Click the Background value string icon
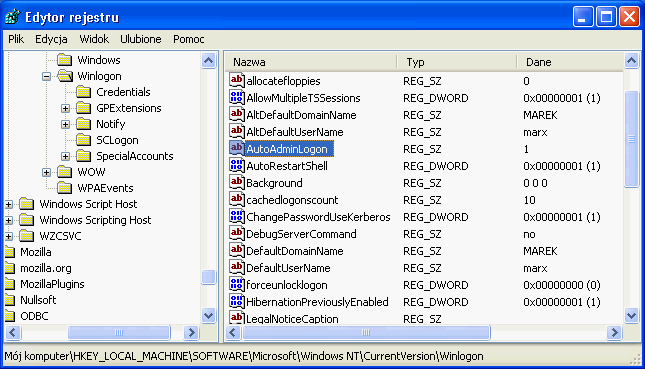645x369 pixels. coord(237,182)
